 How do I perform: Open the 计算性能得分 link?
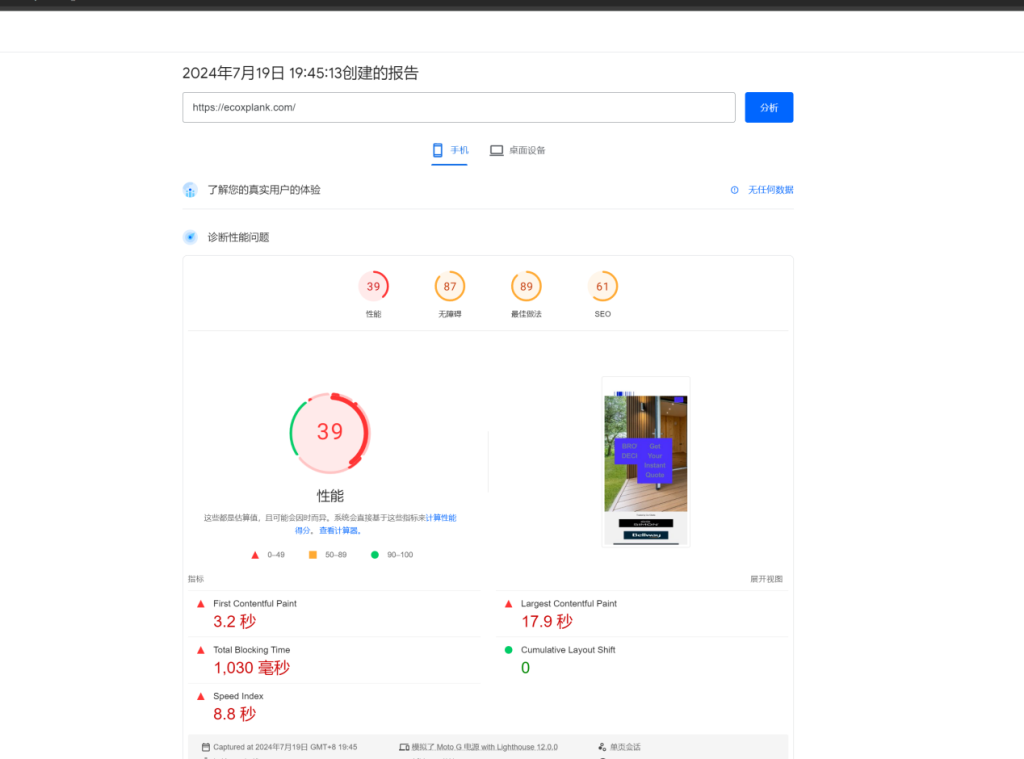[441, 518]
